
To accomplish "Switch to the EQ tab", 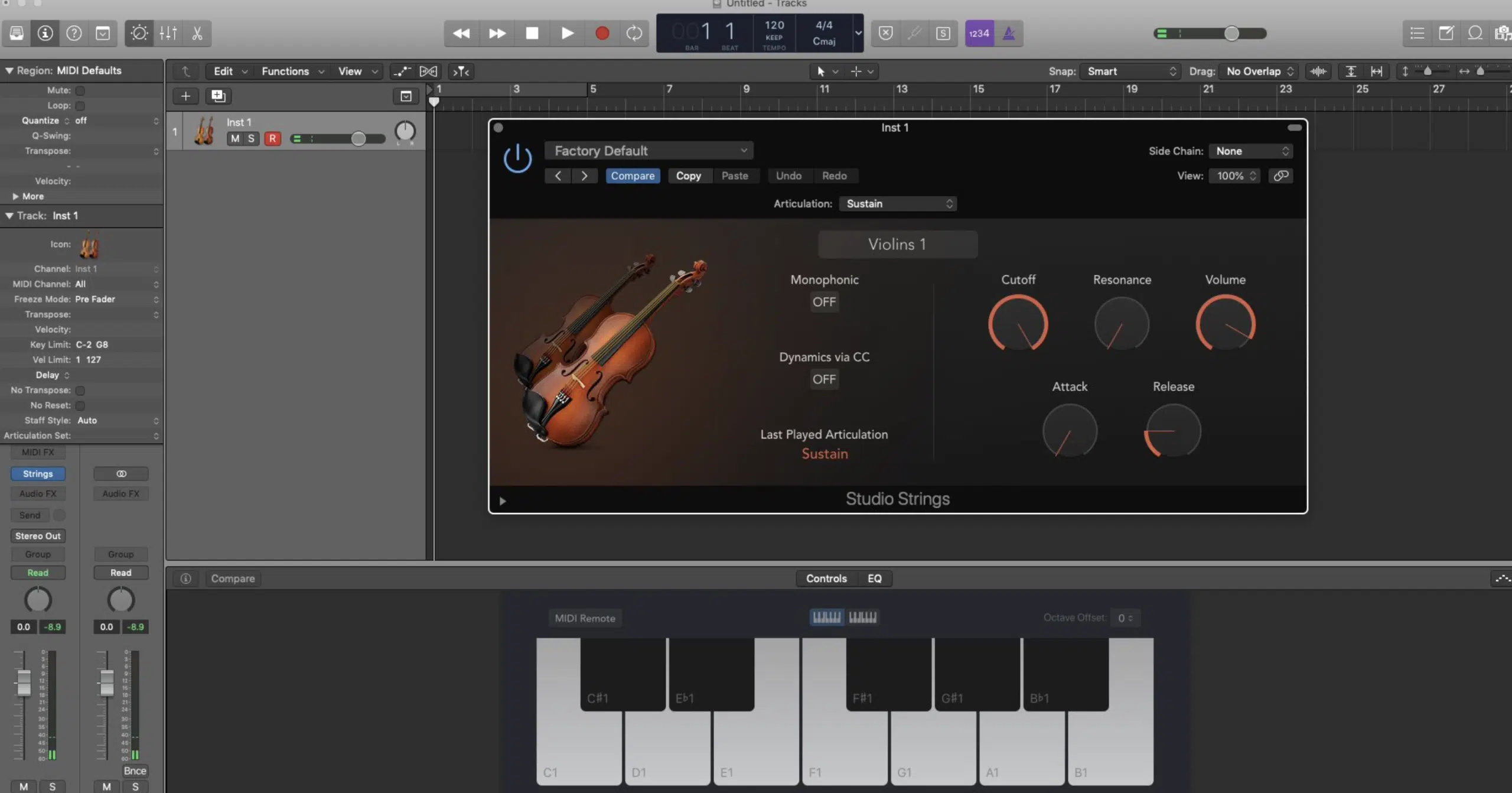I will pyautogui.click(x=874, y=578).
